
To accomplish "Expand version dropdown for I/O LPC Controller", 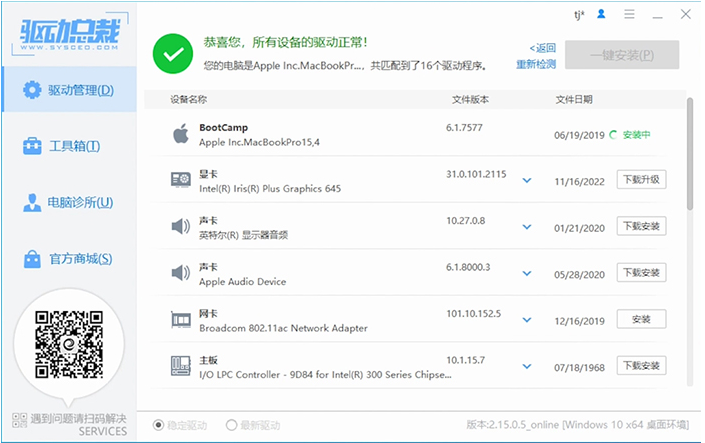I will point(527,366).
